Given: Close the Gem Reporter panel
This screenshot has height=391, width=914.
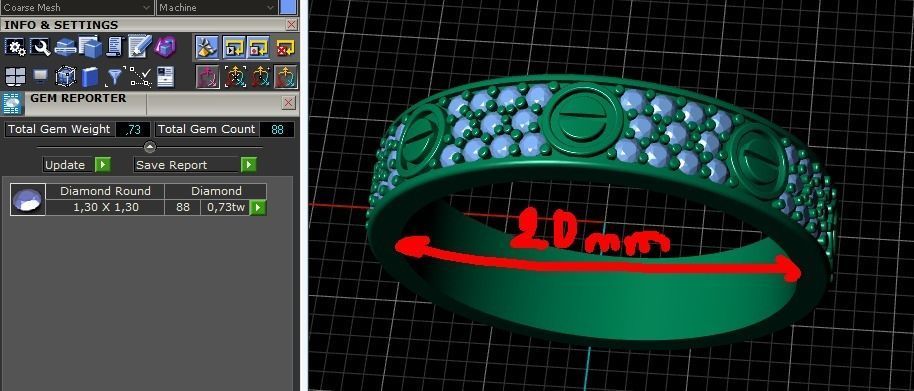Looking at the screenshot, I should [289, 103].
